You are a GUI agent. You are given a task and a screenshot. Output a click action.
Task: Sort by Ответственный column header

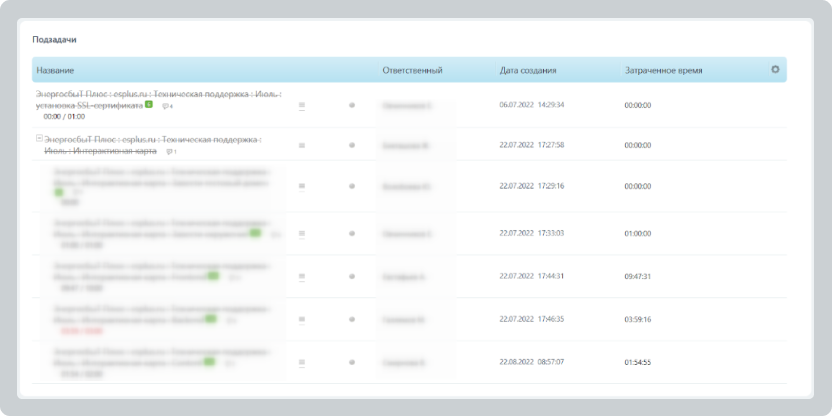tap(412, 71)
